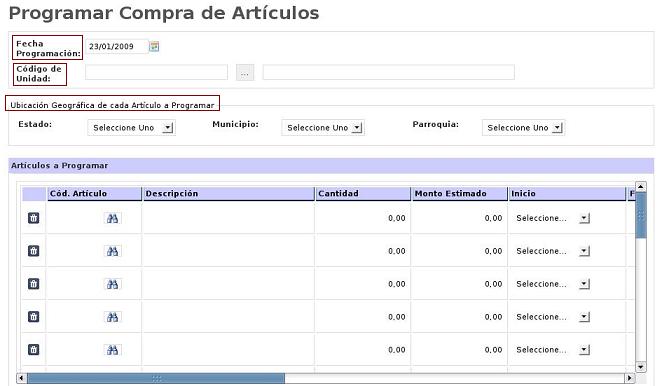Search article using binoculars in first row
658x386 pixels.
tap(112, 218)
